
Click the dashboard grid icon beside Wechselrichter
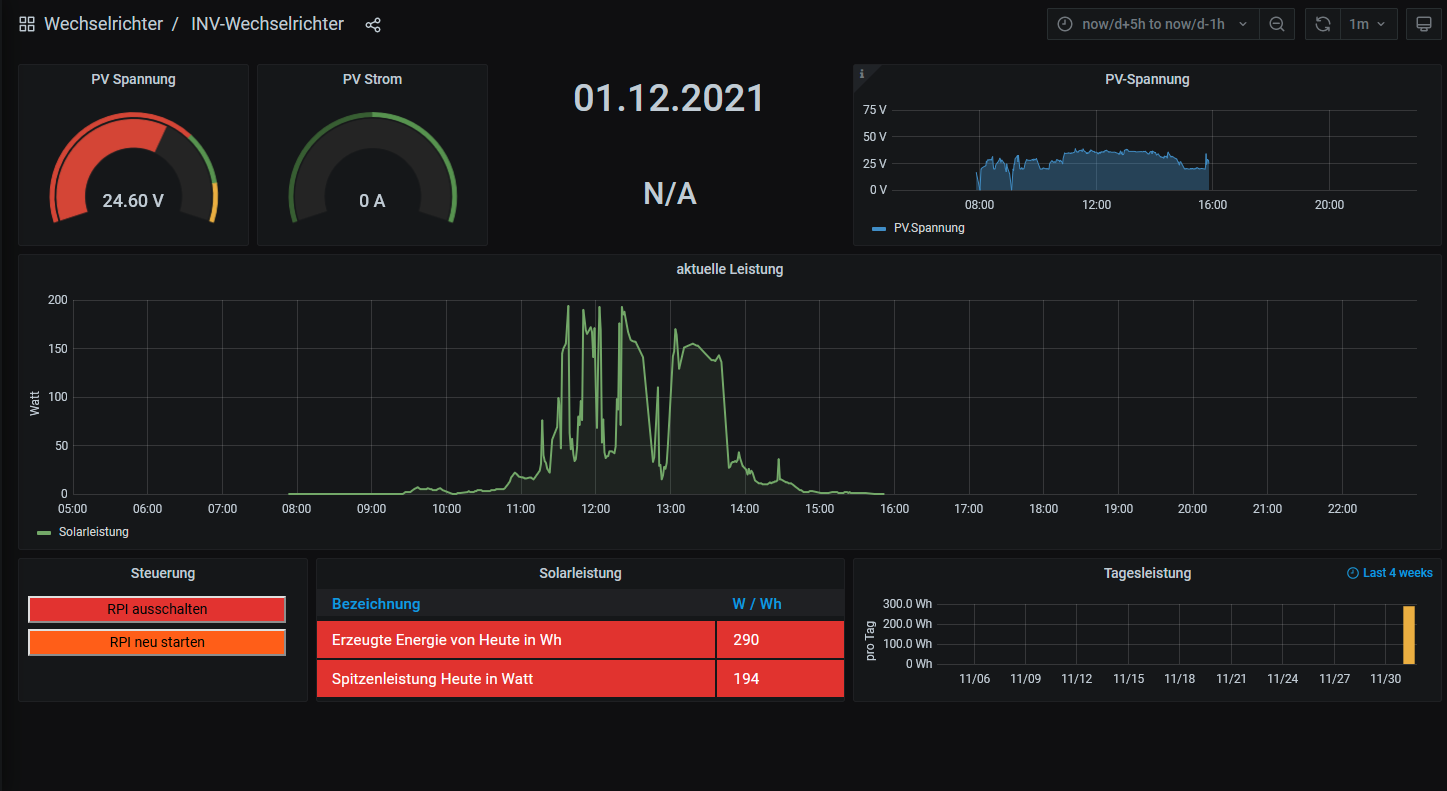[27, 24]
